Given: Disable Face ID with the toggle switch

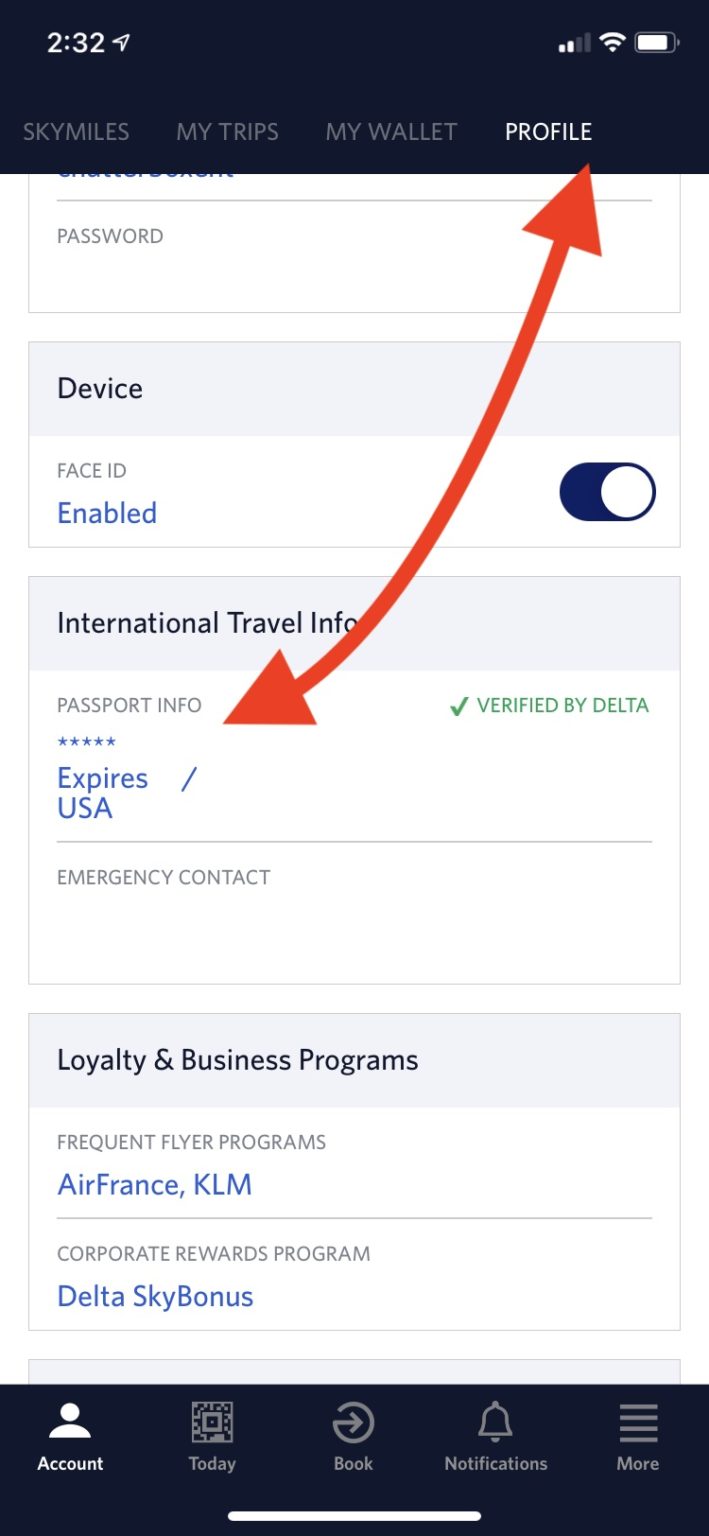Looking at the screenshot, I should tap(608, 491).
